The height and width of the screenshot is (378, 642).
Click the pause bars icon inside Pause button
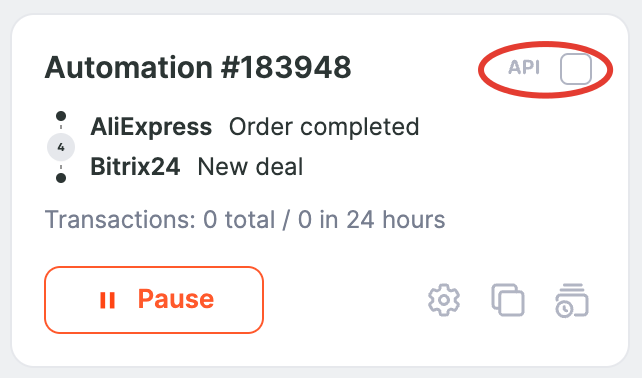tap(108, 300)
